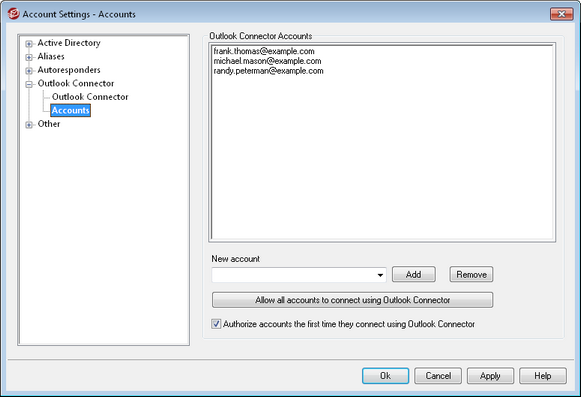Click the Add button
This screenshot has width=581, height=397.
click(x=414, y=275)
